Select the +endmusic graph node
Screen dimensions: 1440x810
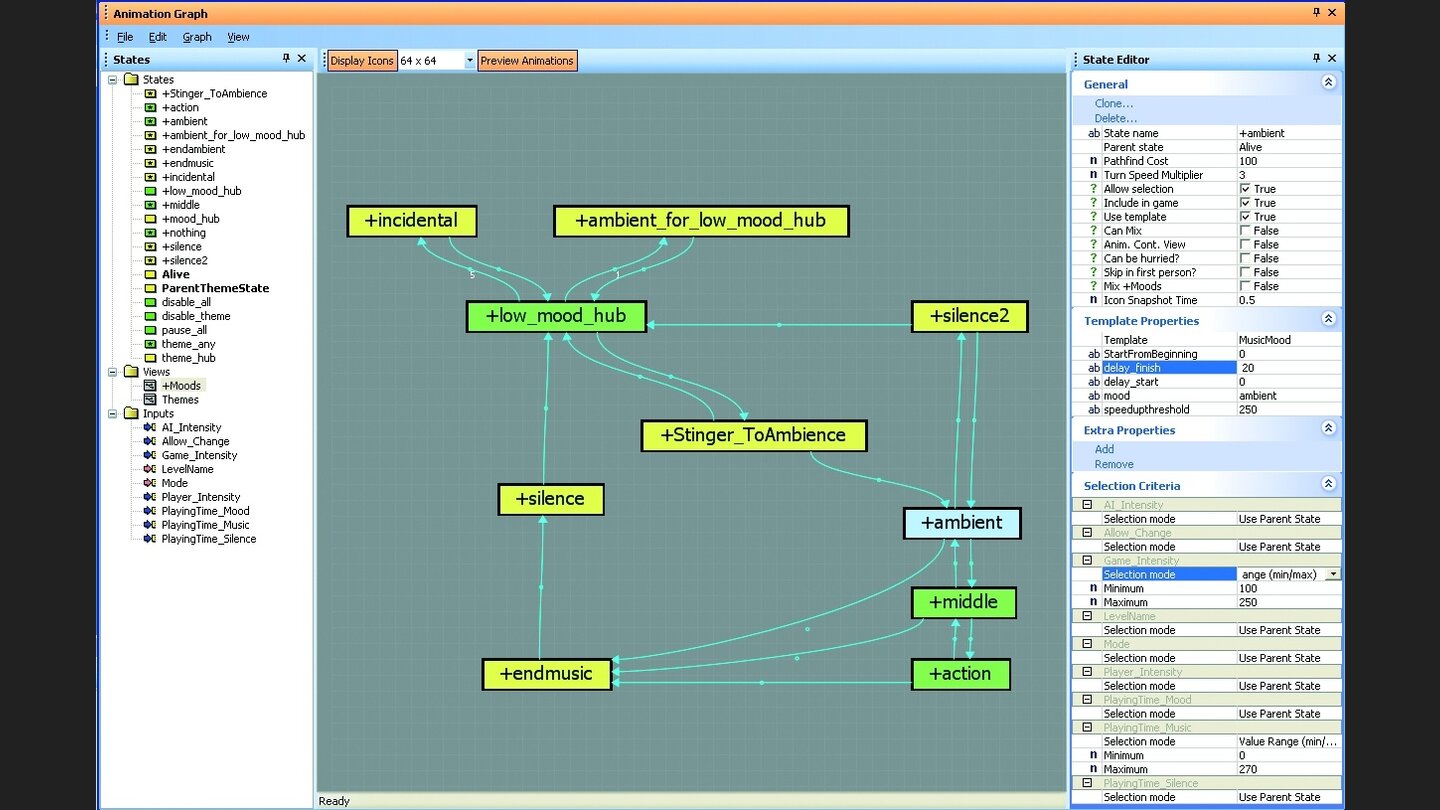547,674
